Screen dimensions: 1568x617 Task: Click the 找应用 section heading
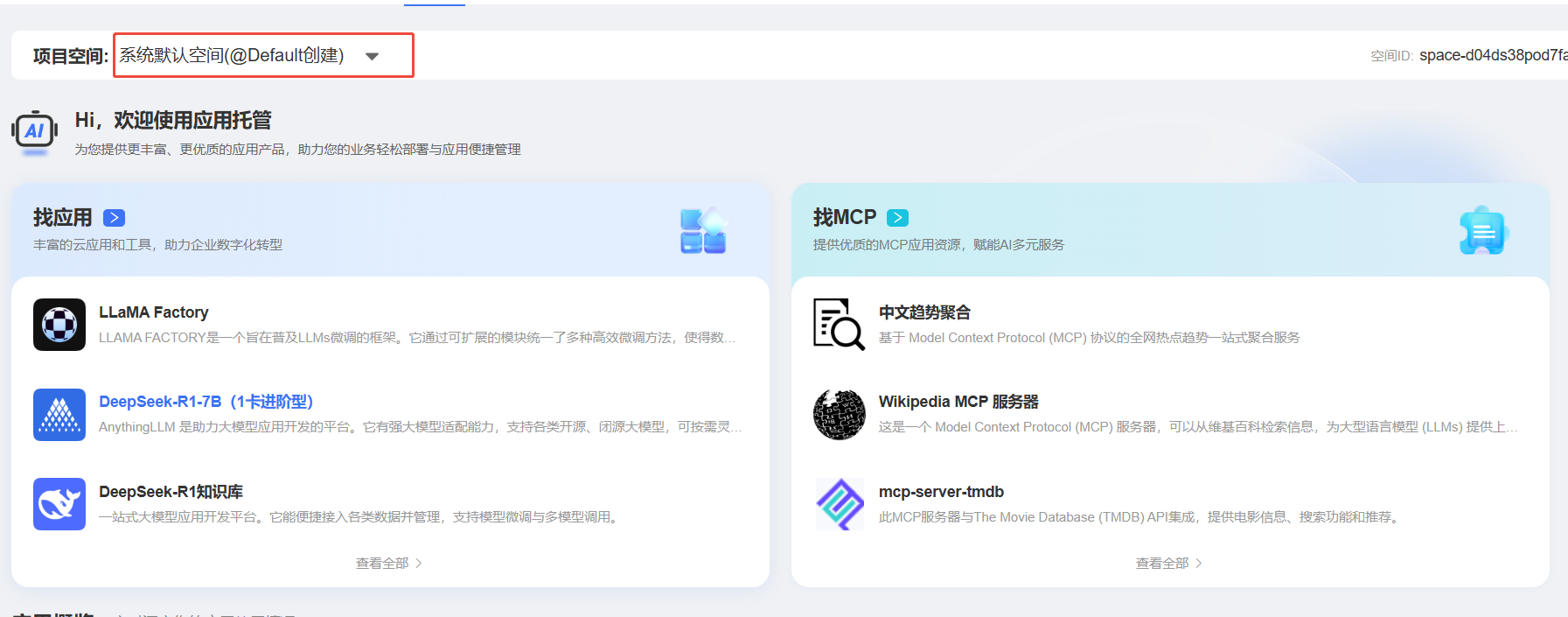click(63, 217)
